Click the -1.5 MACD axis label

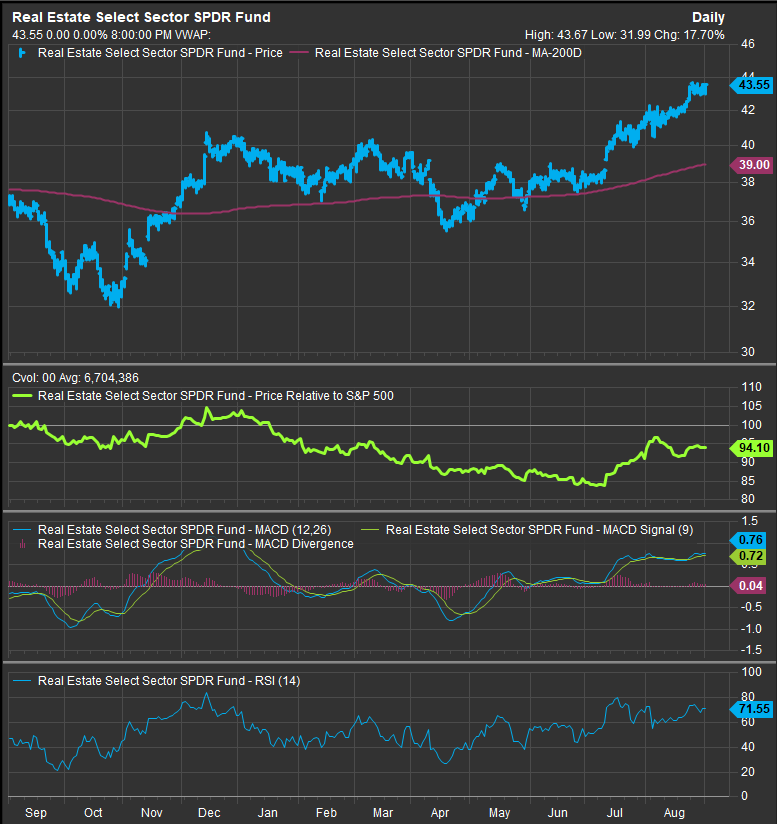click(x=751, y=650)
